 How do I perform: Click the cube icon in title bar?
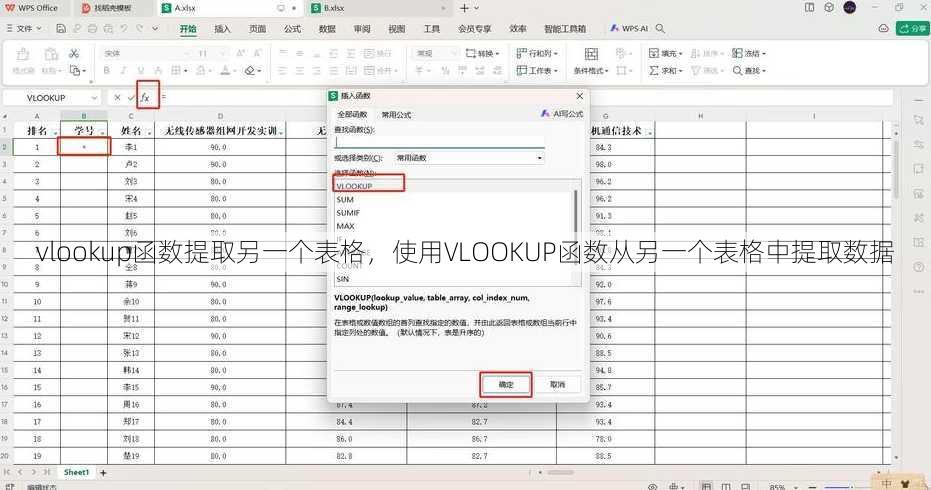[829, 8]
